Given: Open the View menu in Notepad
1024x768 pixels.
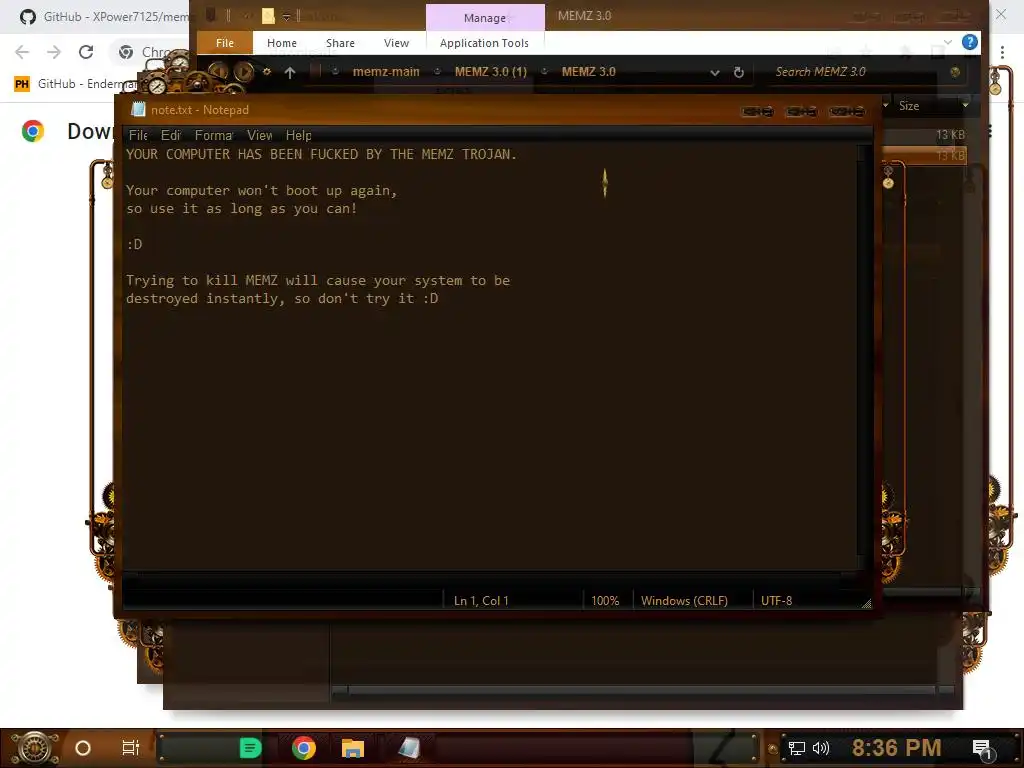Looking at the screenshot, I should 259,135.
